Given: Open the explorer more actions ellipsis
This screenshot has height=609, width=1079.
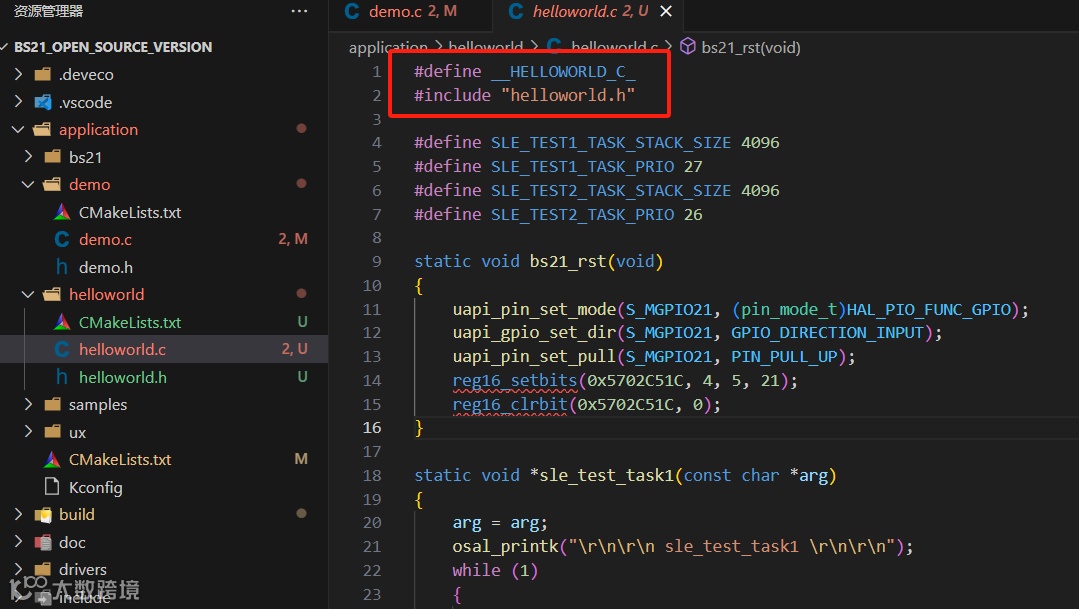Looking at the screenshot, I should pyautogui.click(x=299, y=11).
